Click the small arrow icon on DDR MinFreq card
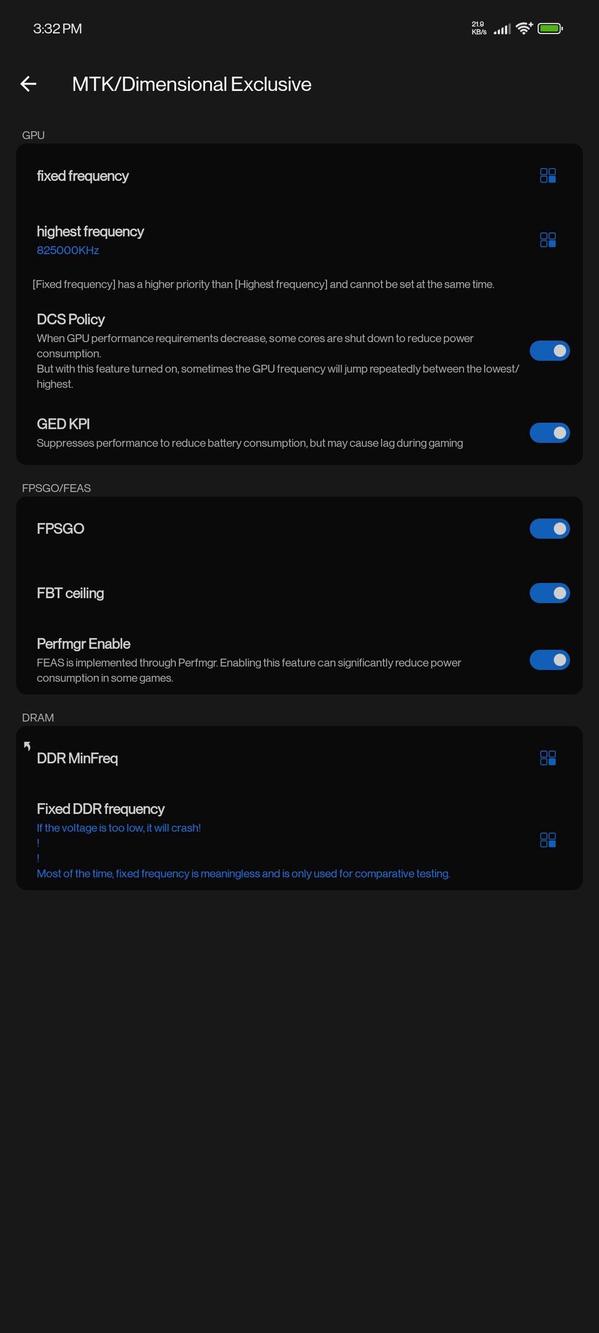The image size is (599, 1333). [x=26, y=744]
